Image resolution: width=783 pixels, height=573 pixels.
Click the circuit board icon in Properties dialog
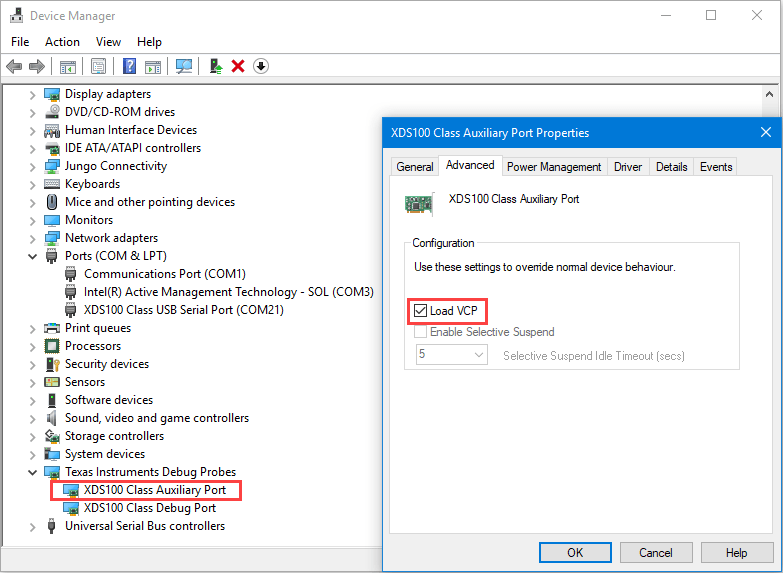tap(418, 204)
